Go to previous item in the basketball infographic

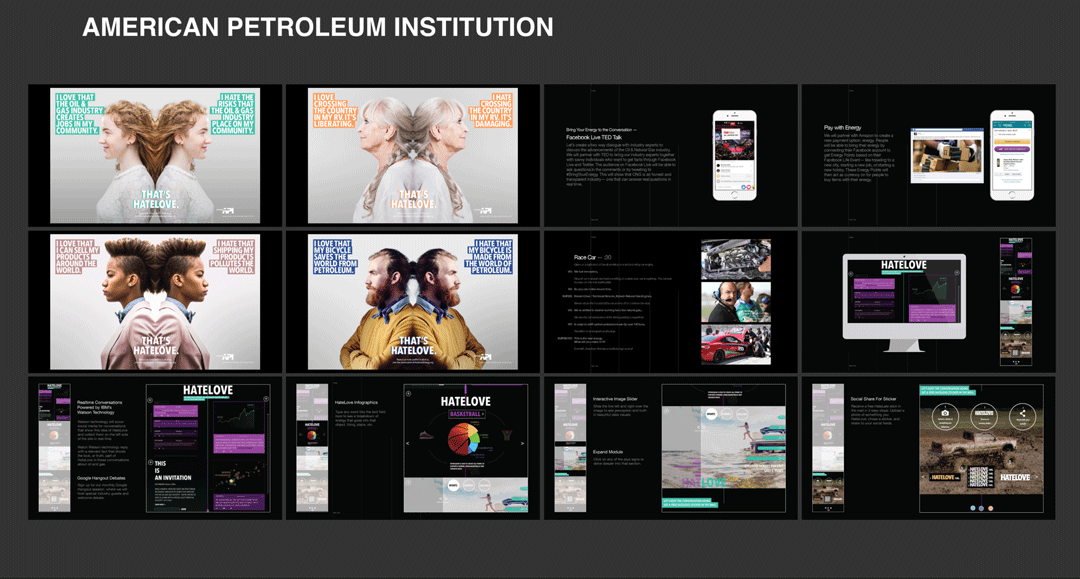point(408,443)
